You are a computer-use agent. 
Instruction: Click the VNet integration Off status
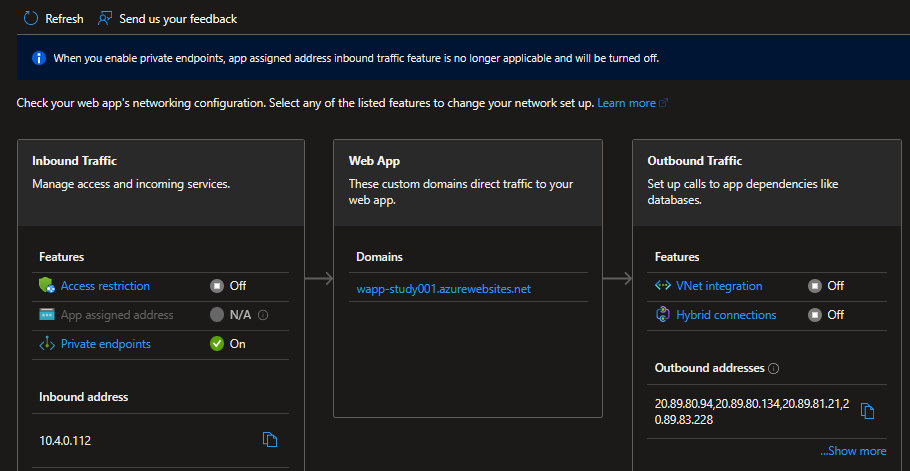tap(826, 286)
